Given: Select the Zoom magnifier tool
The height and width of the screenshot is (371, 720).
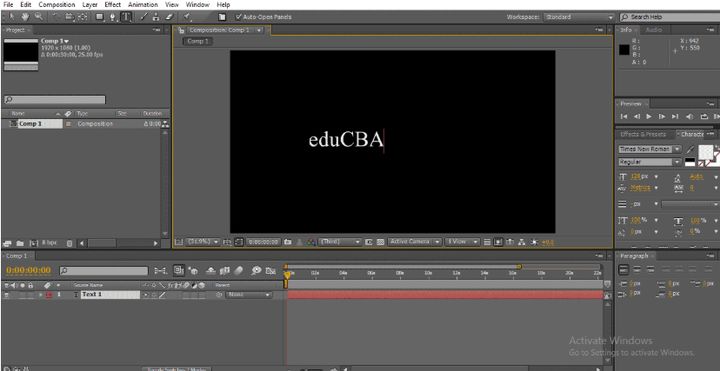Looking at the screenshot, I should point(39,17).
